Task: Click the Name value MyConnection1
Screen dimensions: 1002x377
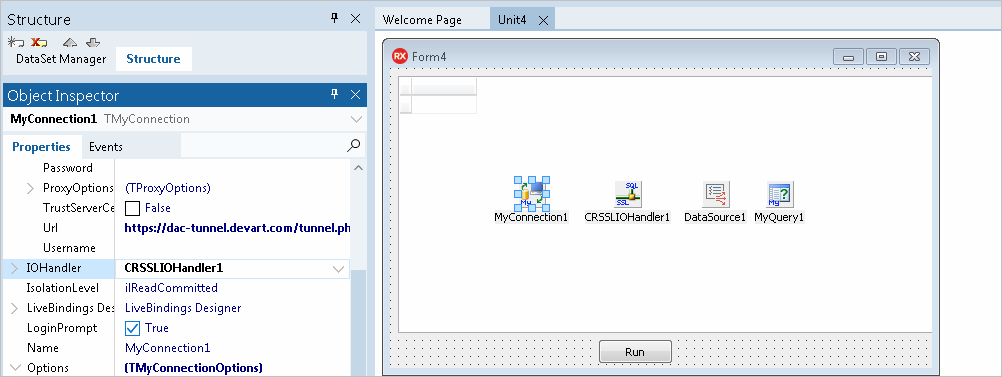Action: [167, 348]
